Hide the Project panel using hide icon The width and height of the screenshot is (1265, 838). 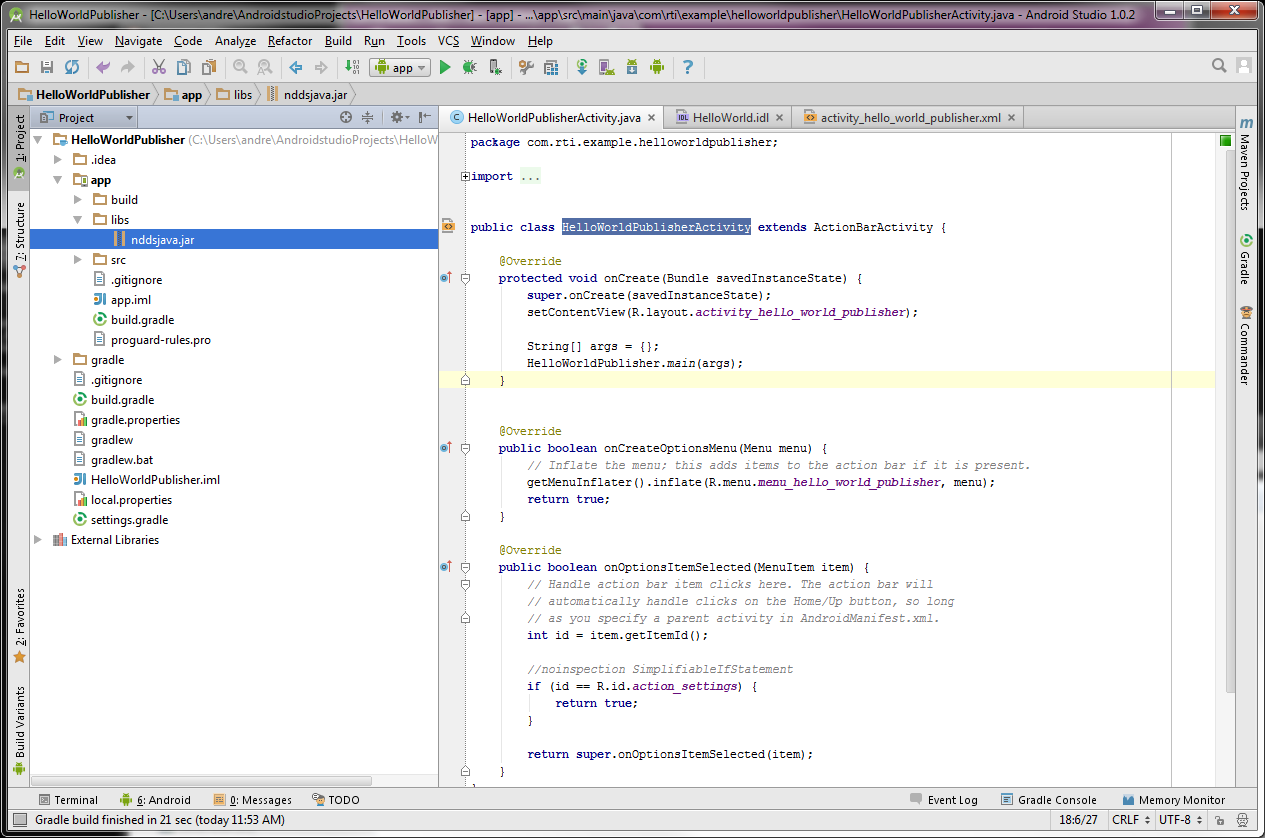(x=426, y=117)
